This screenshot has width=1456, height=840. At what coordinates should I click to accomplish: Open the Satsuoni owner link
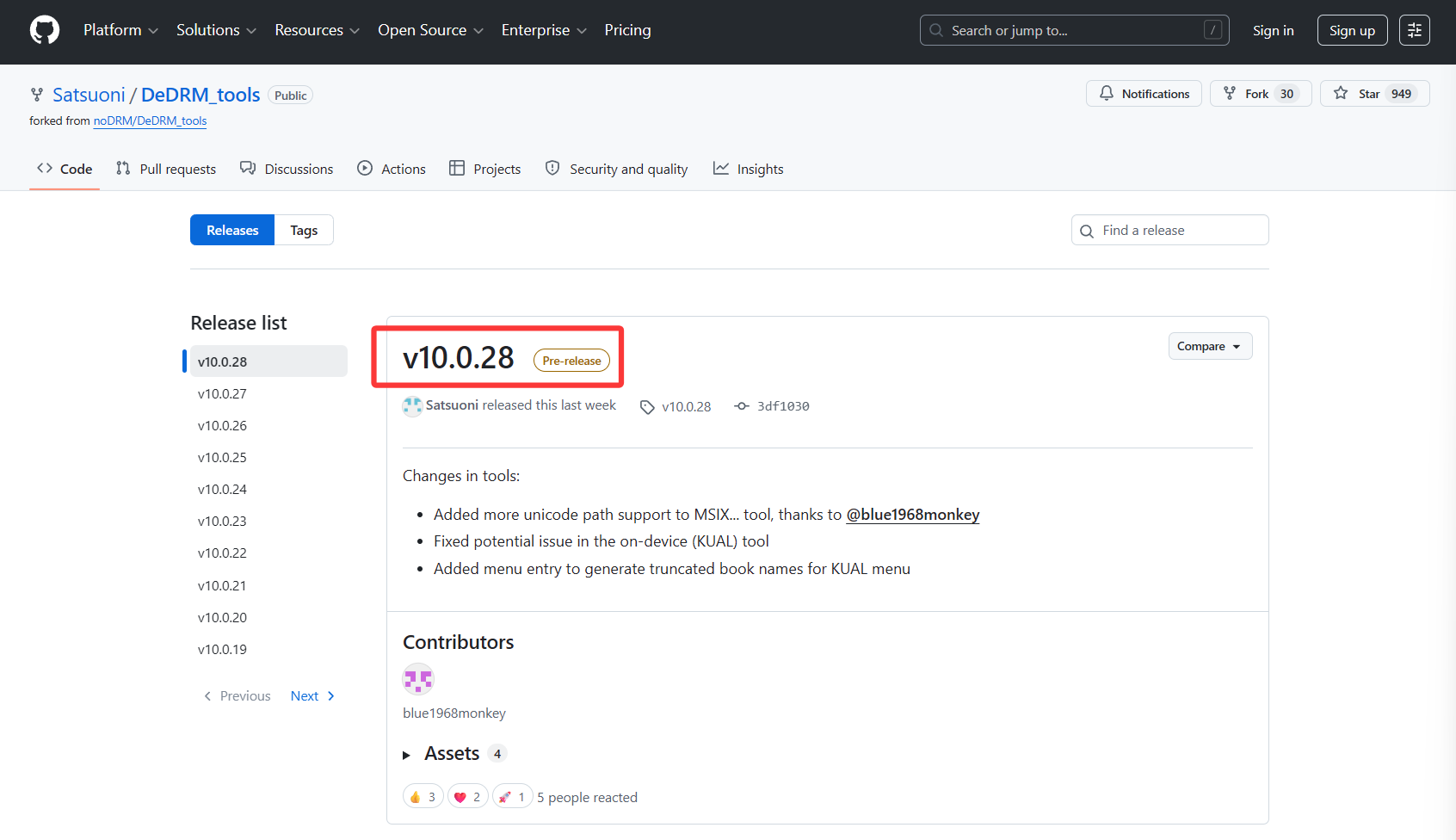coord(89,95)
